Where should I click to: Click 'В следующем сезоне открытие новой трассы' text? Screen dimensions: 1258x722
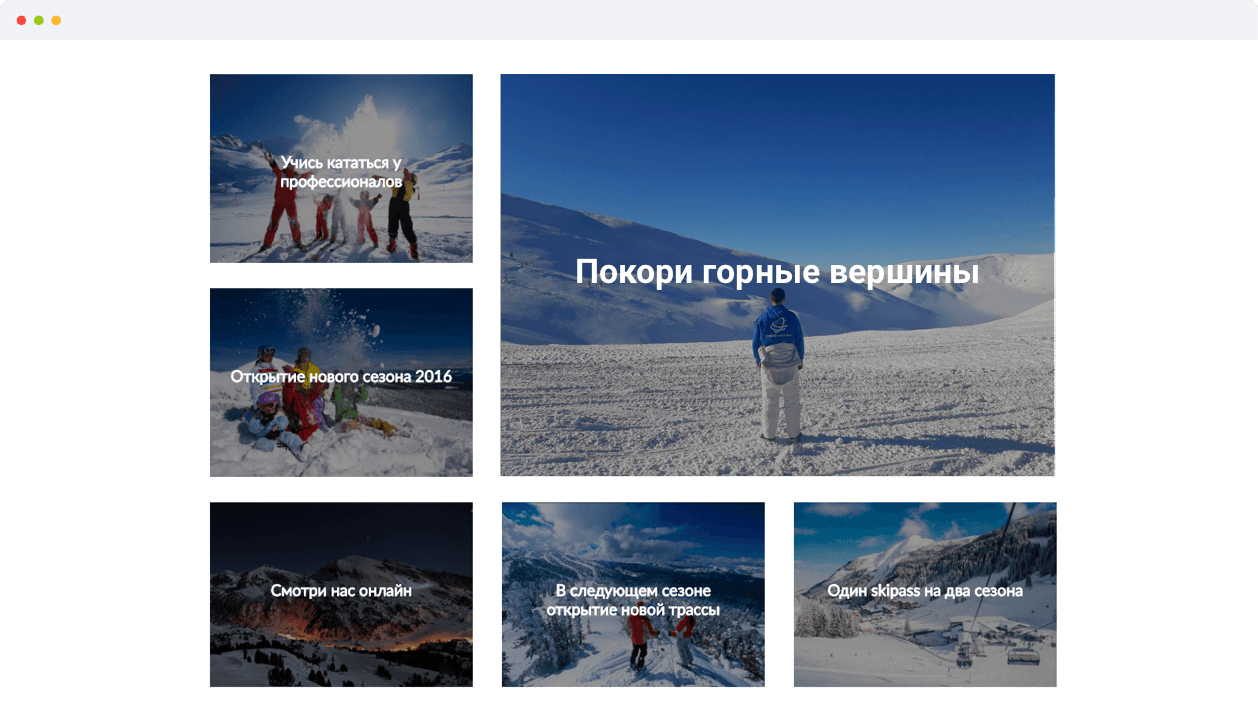click(633, 600)
